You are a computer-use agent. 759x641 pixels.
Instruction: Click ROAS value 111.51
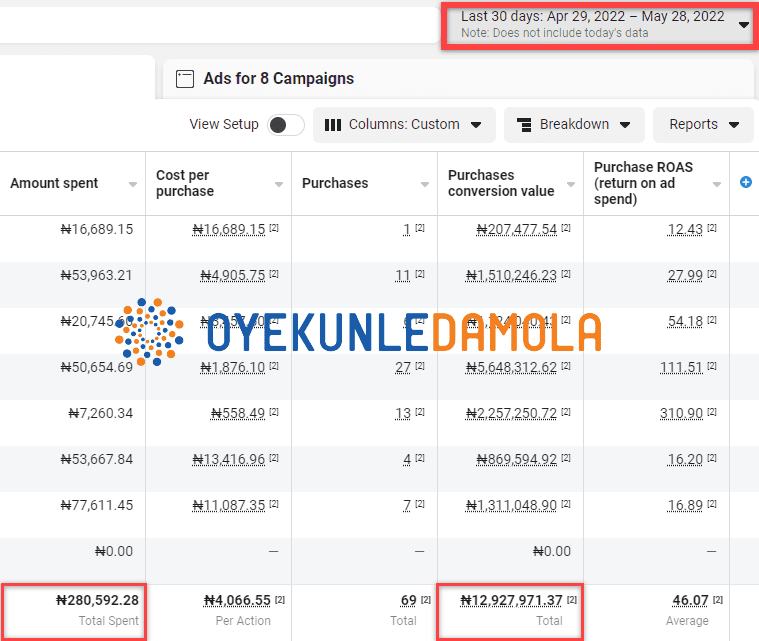click(682, 367)
